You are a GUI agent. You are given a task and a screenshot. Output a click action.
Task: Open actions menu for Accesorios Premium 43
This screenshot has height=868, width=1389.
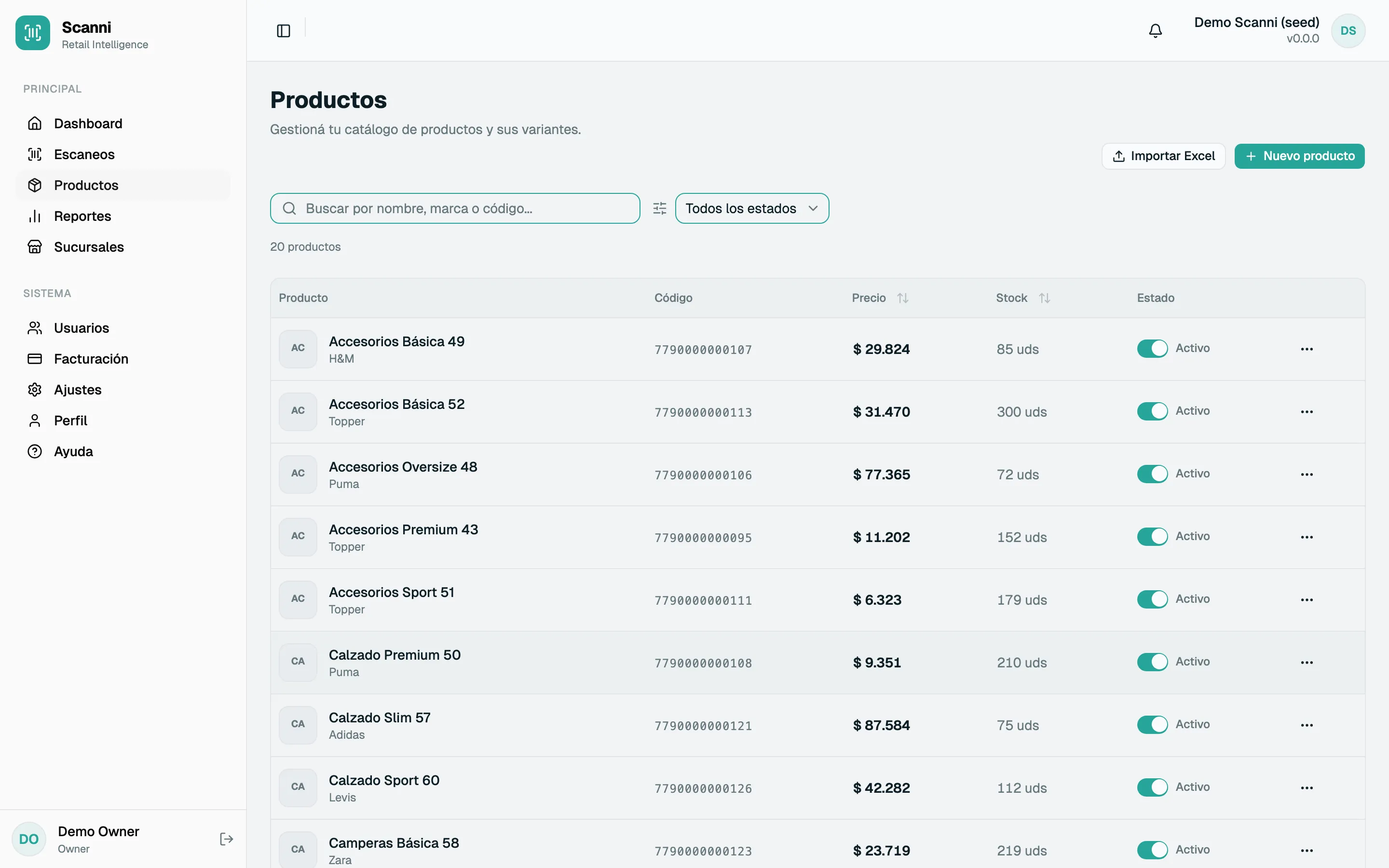click(1307, 537)
